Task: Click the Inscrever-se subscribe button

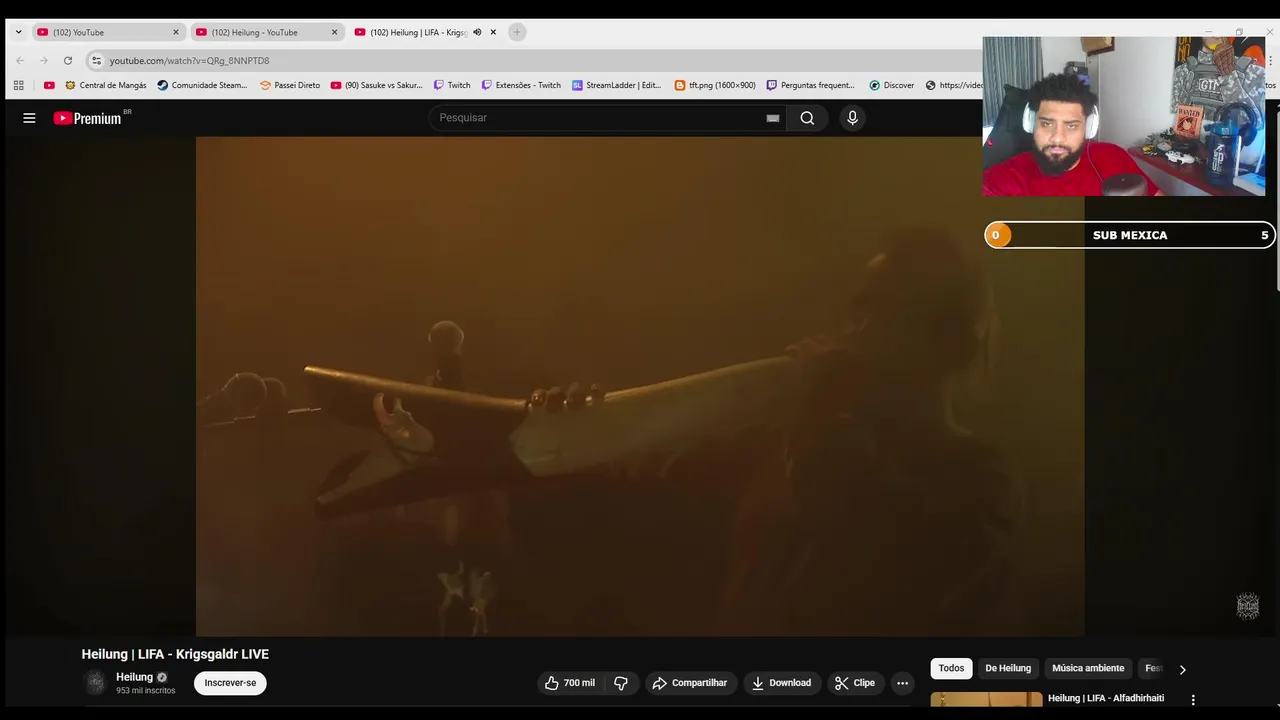Action: (x=230, y=683)
